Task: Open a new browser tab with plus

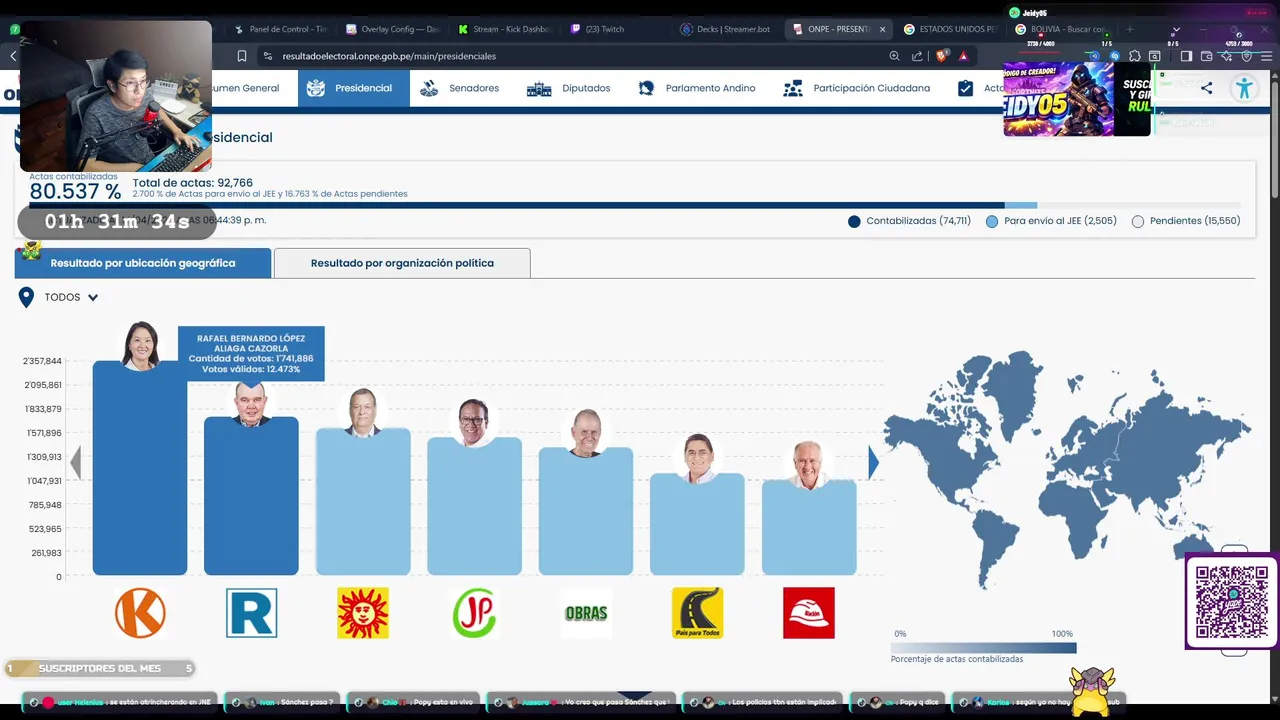Action: (x=1130, y=29)
